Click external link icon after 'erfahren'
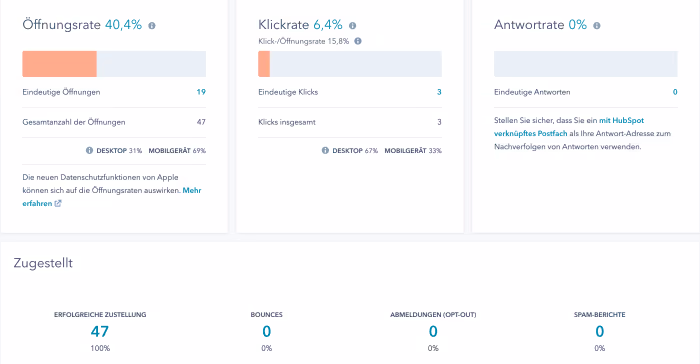 58,203
